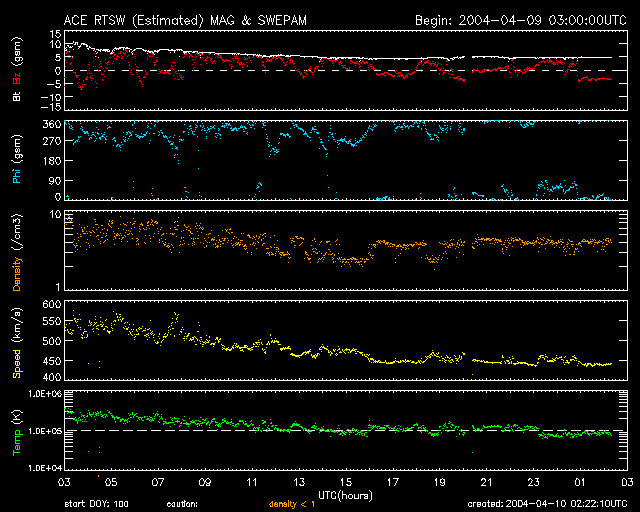Click the start DOY: 100 text

[96, 503]
